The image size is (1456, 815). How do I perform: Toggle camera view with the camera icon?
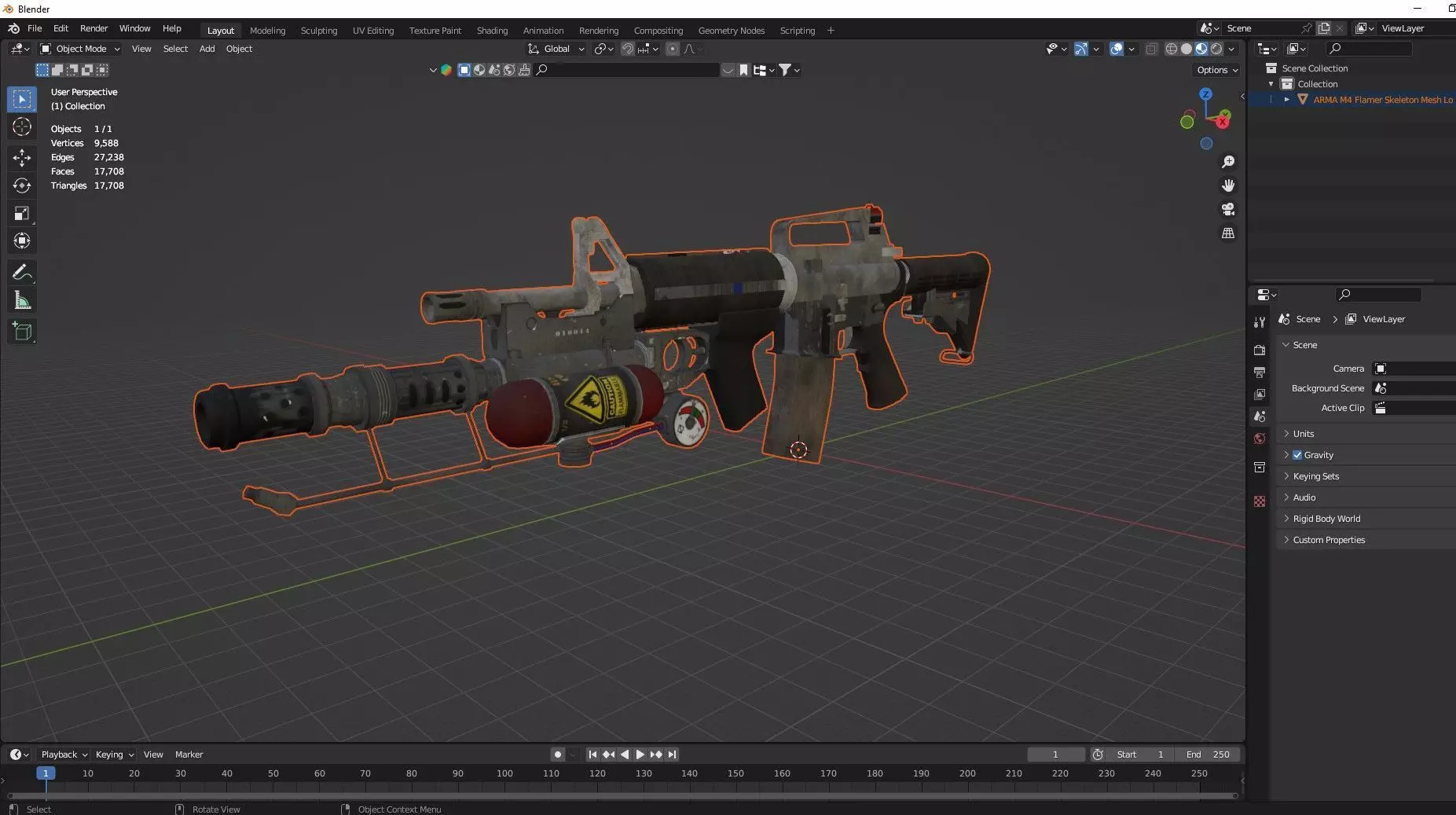1228,209
